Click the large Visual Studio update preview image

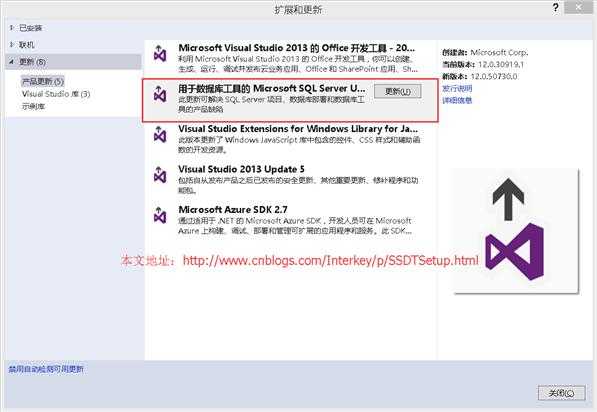(x=516, y=231)
